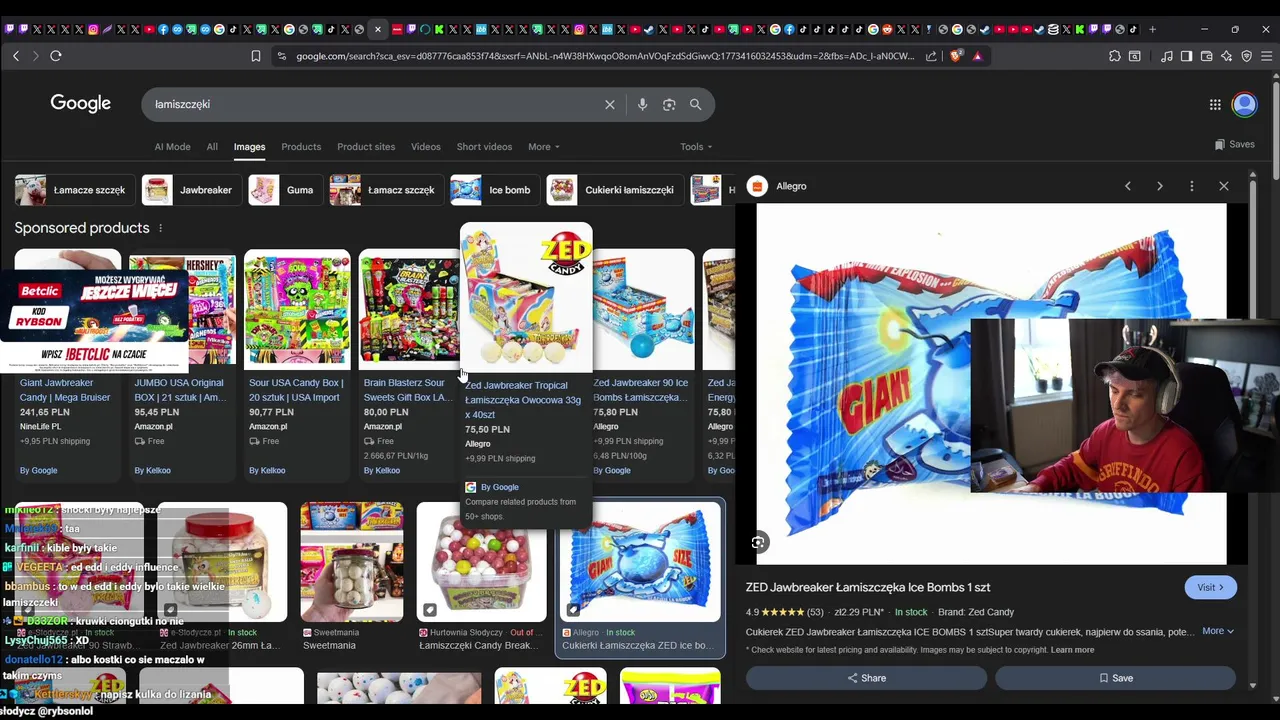Filter by Łamacz szczęk chip
Image resolution: width=1280 pixels, height=720 pixels.
click(x=385, y=190)
